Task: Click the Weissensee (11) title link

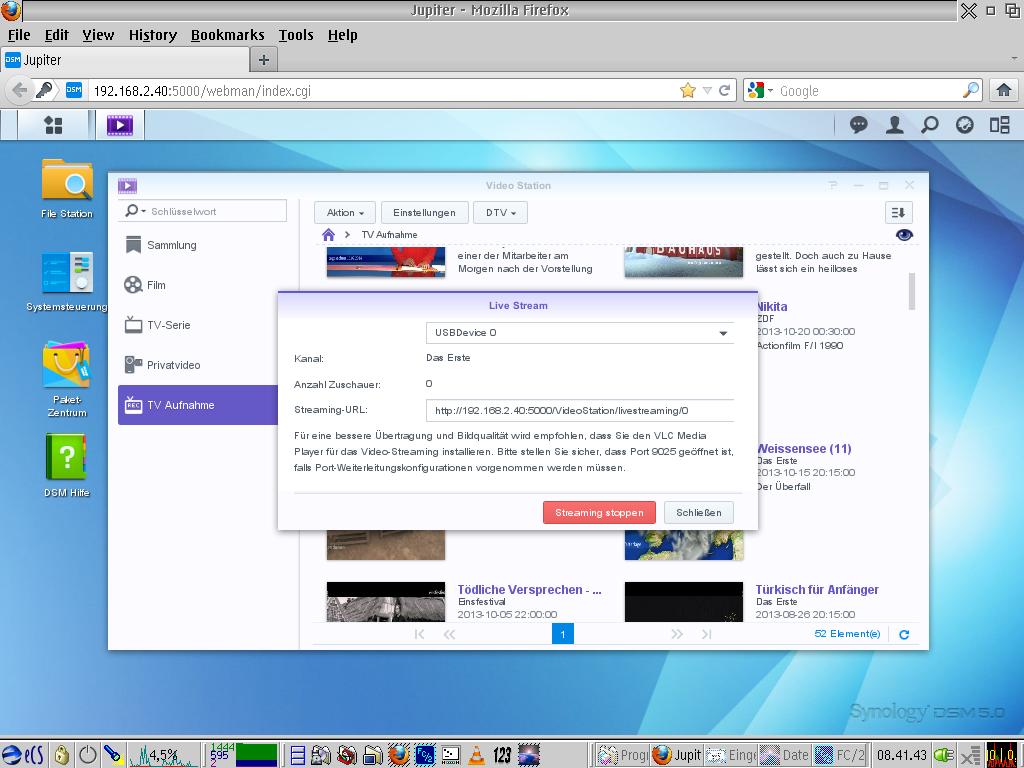Action: click(x=804, y=449)
